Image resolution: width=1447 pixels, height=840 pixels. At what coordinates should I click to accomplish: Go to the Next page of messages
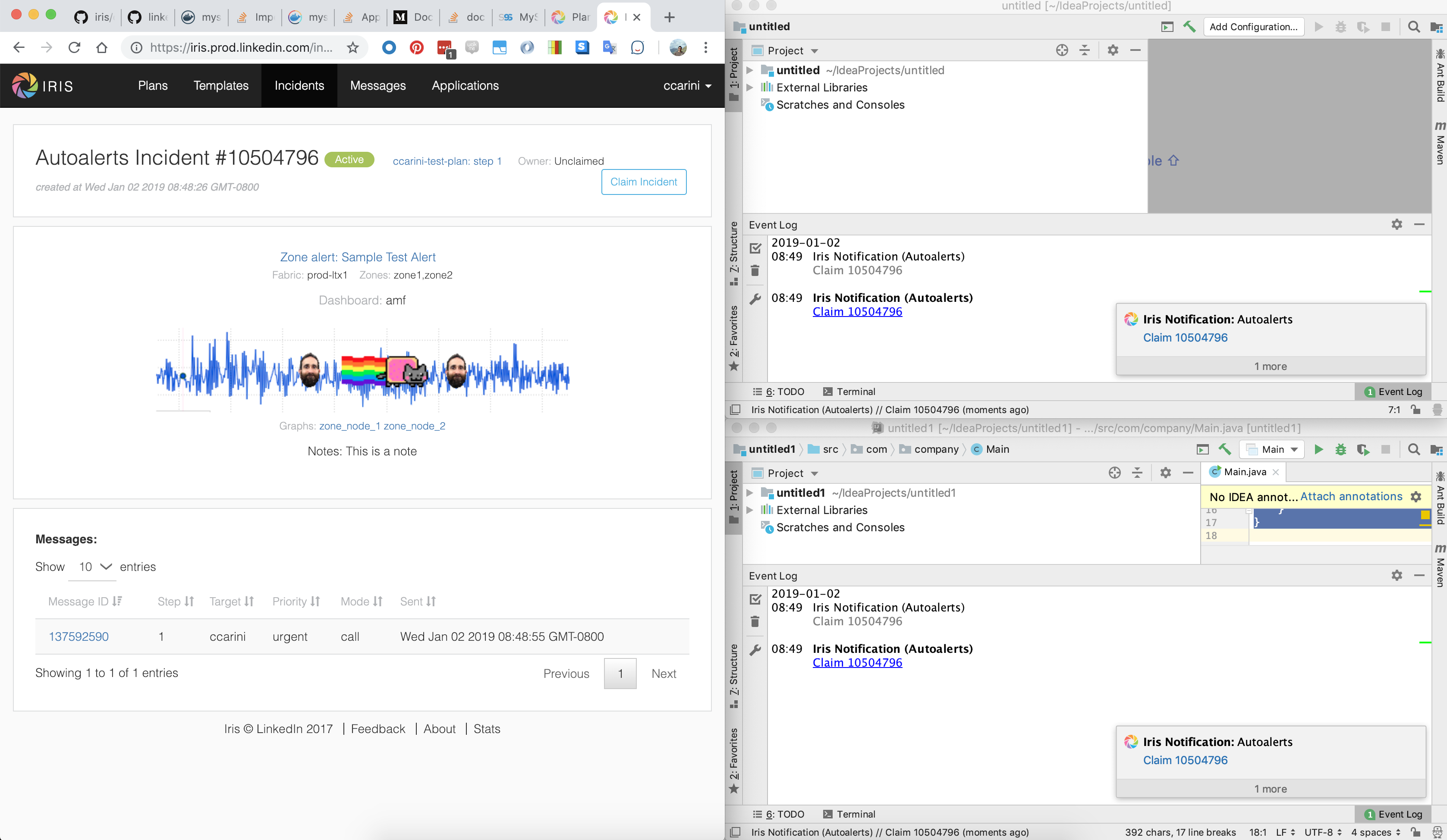tap(664, 674)
